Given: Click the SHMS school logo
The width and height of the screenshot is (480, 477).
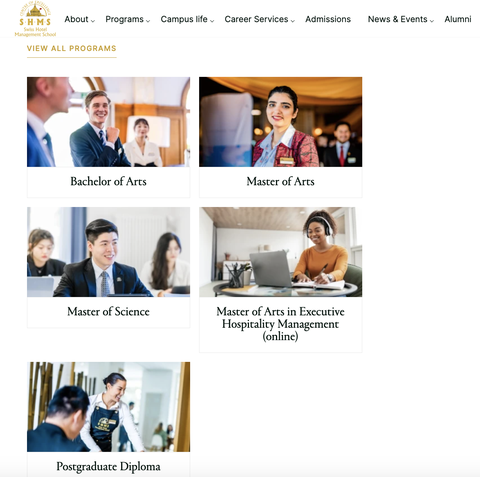Looking at the screenshot, I should (x=35, y=19).
